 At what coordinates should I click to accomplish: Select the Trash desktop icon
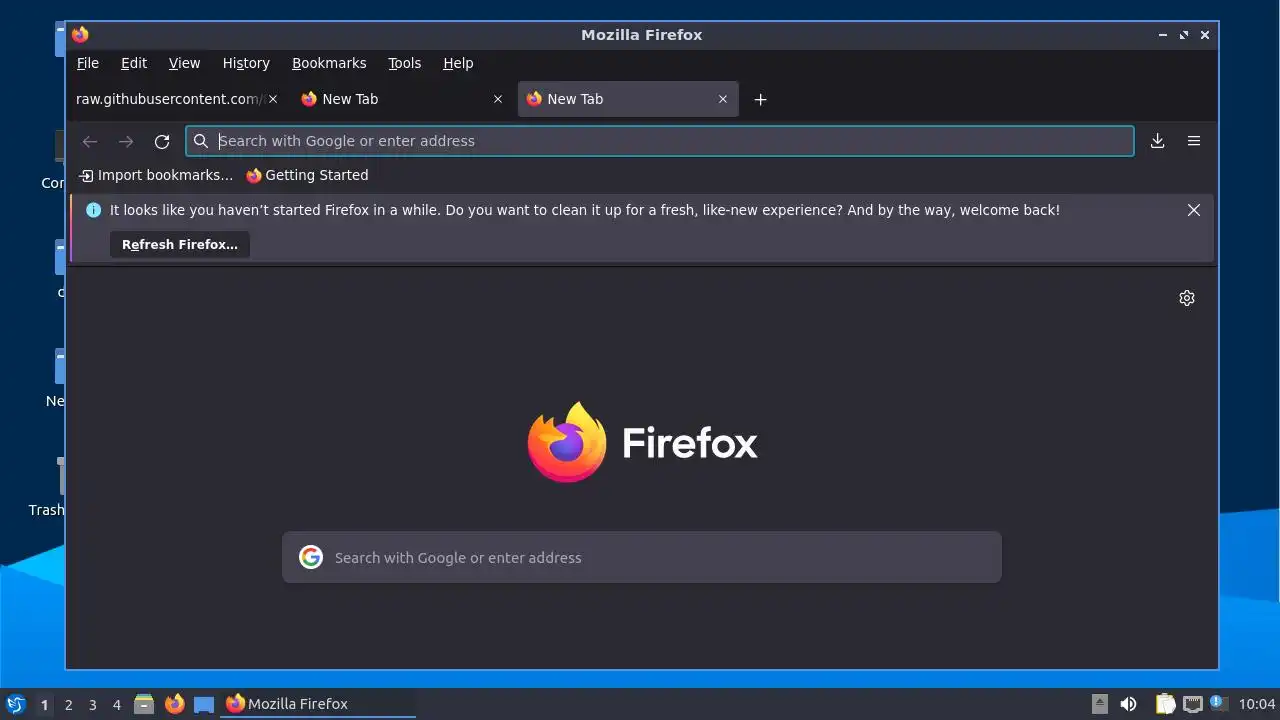click(46, 487)
